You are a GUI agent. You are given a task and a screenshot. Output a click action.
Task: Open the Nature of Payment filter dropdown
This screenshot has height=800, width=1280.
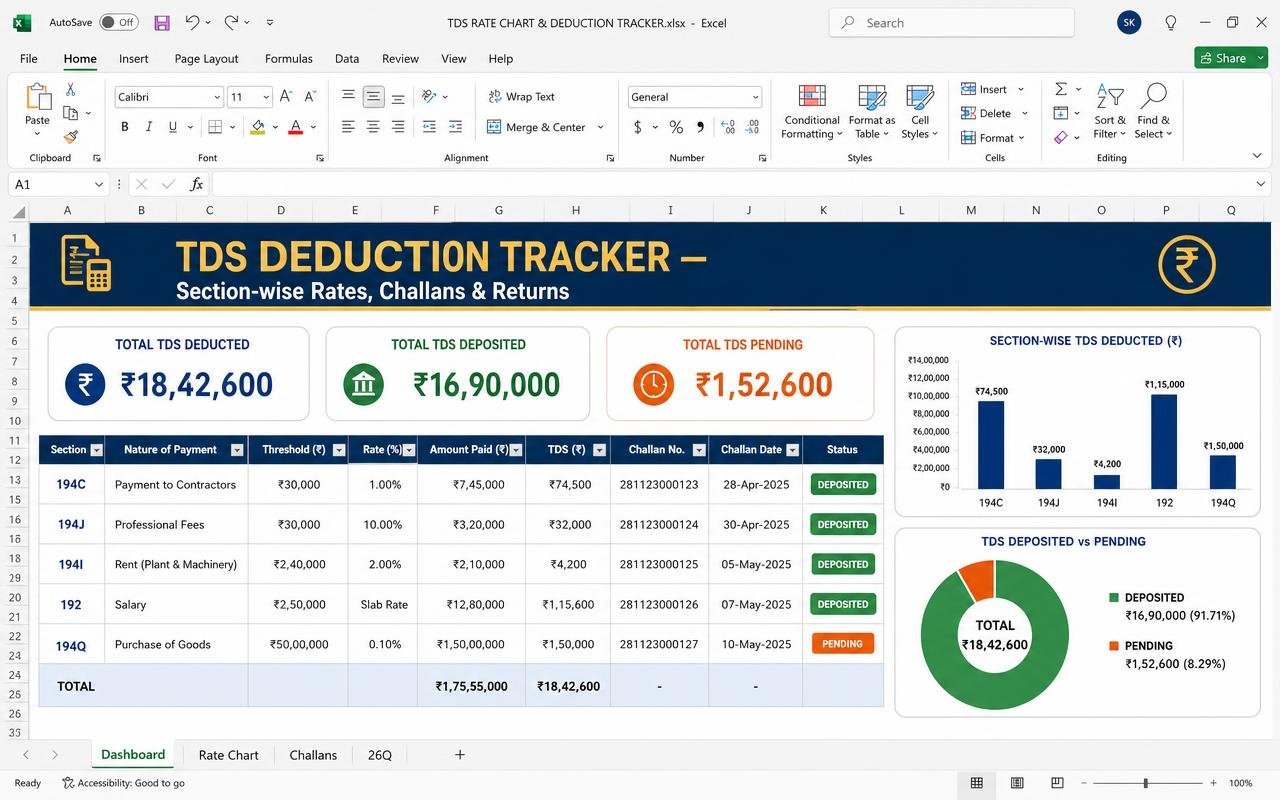[237, 450]
